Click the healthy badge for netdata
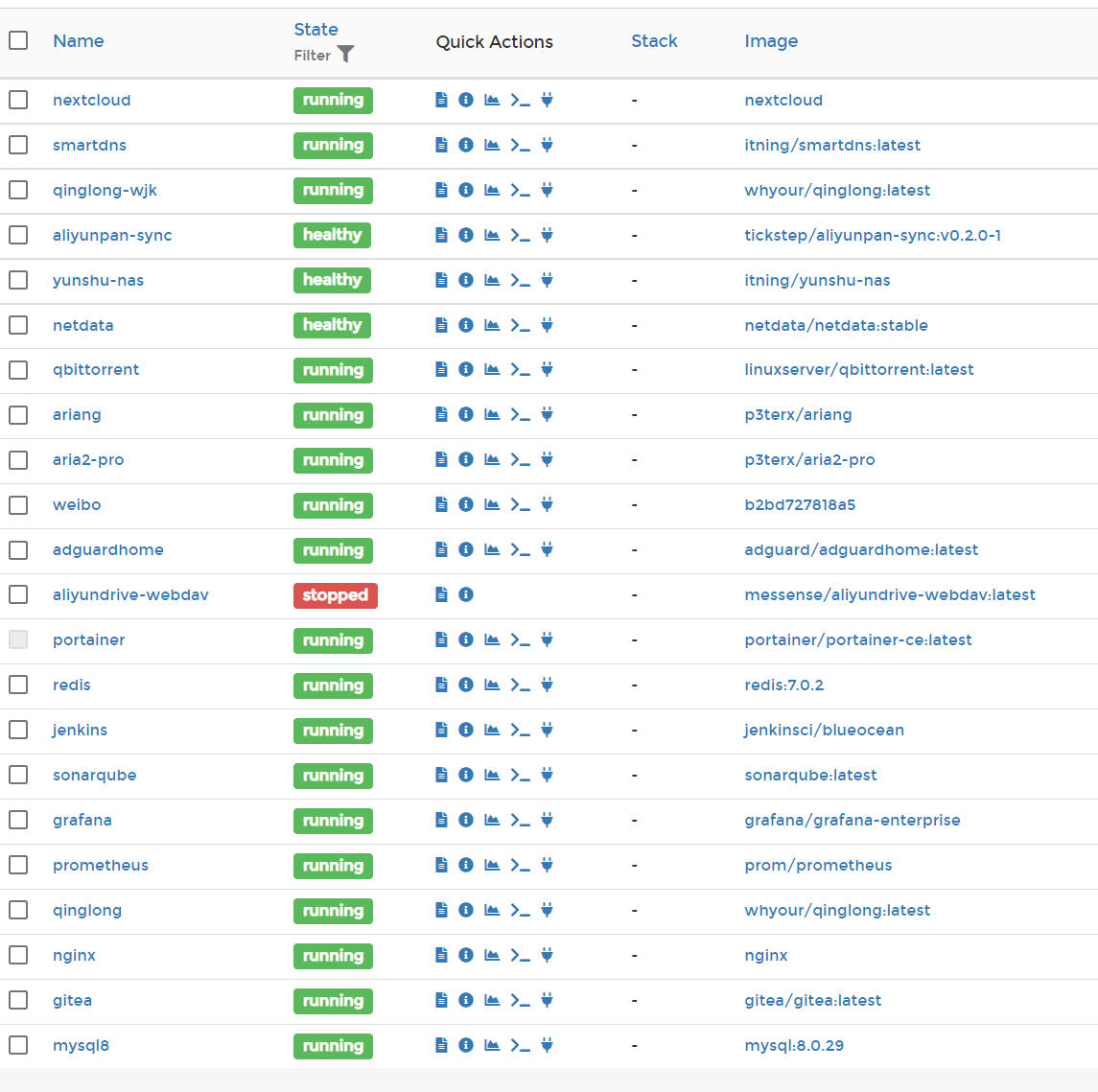The width and height of the screenshot is (1098, 1092). pyautogui.click(x=332, y=325)
